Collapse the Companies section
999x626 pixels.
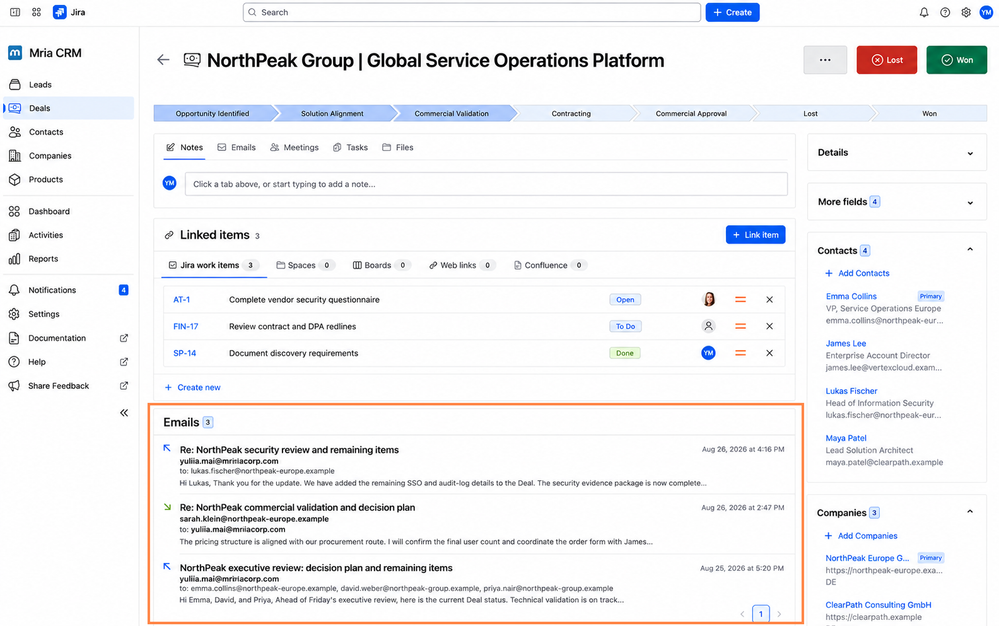click(x=970, y=512)
